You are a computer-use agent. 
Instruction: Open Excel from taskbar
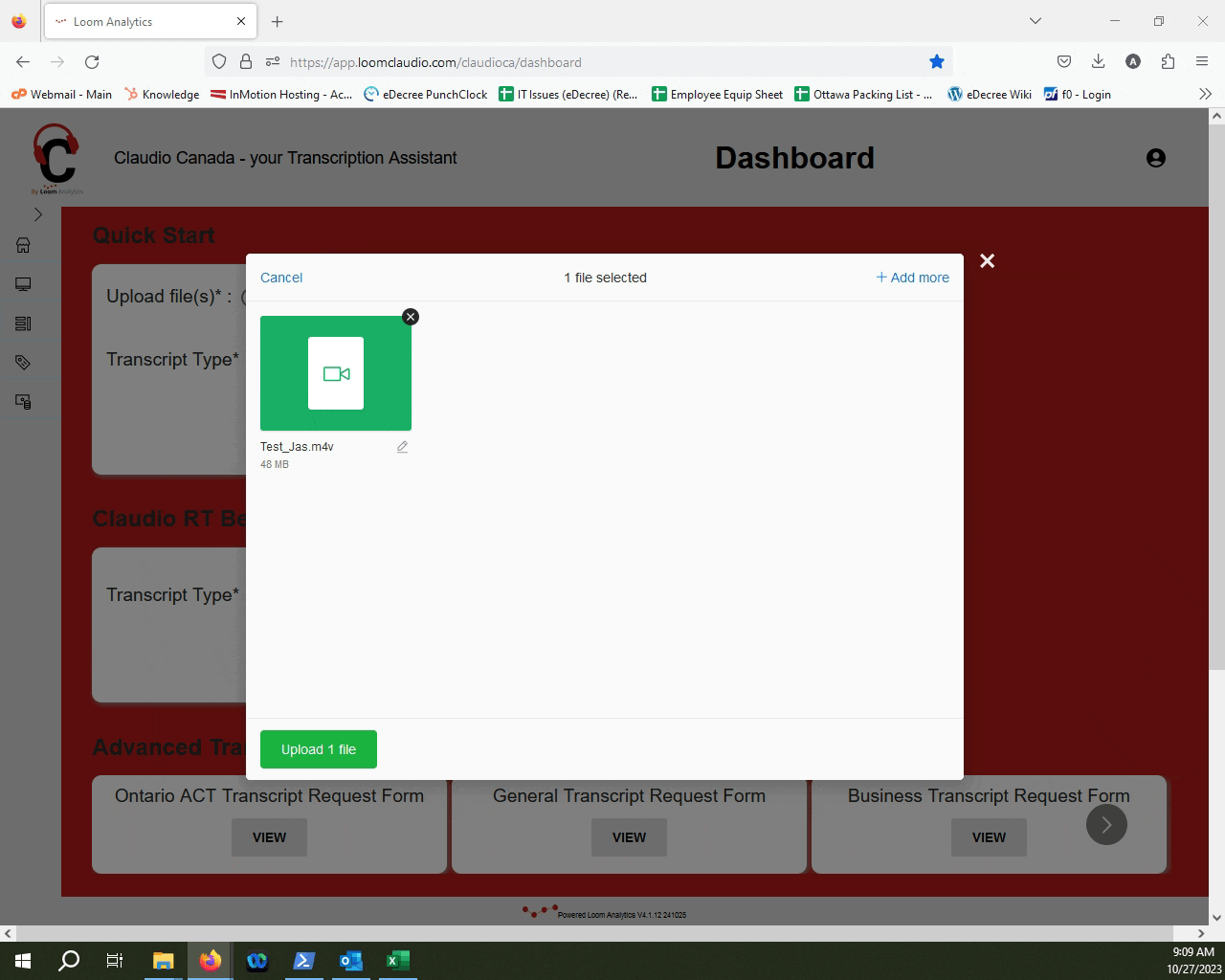point(398,961)
